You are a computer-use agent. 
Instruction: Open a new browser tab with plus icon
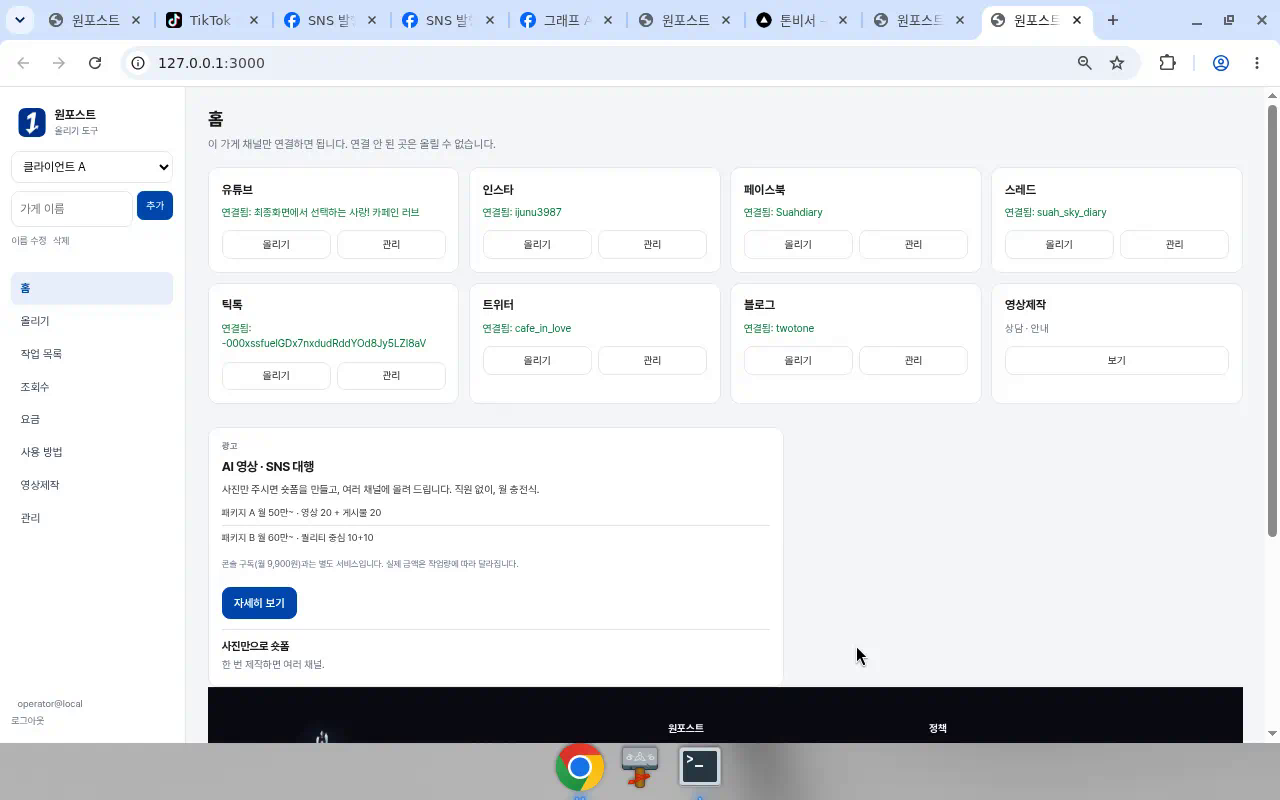[1112, 20]
